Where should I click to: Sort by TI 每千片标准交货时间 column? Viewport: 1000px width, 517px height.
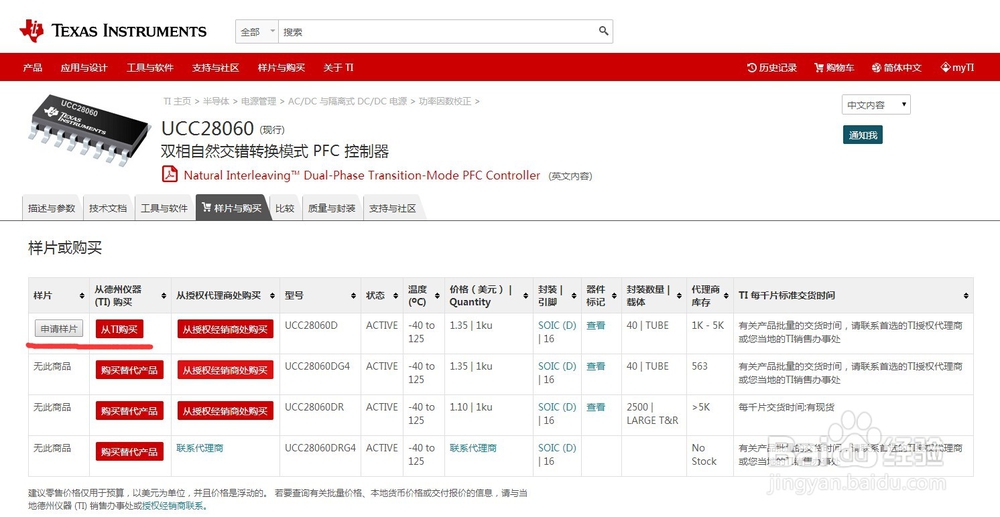point(966,296)
